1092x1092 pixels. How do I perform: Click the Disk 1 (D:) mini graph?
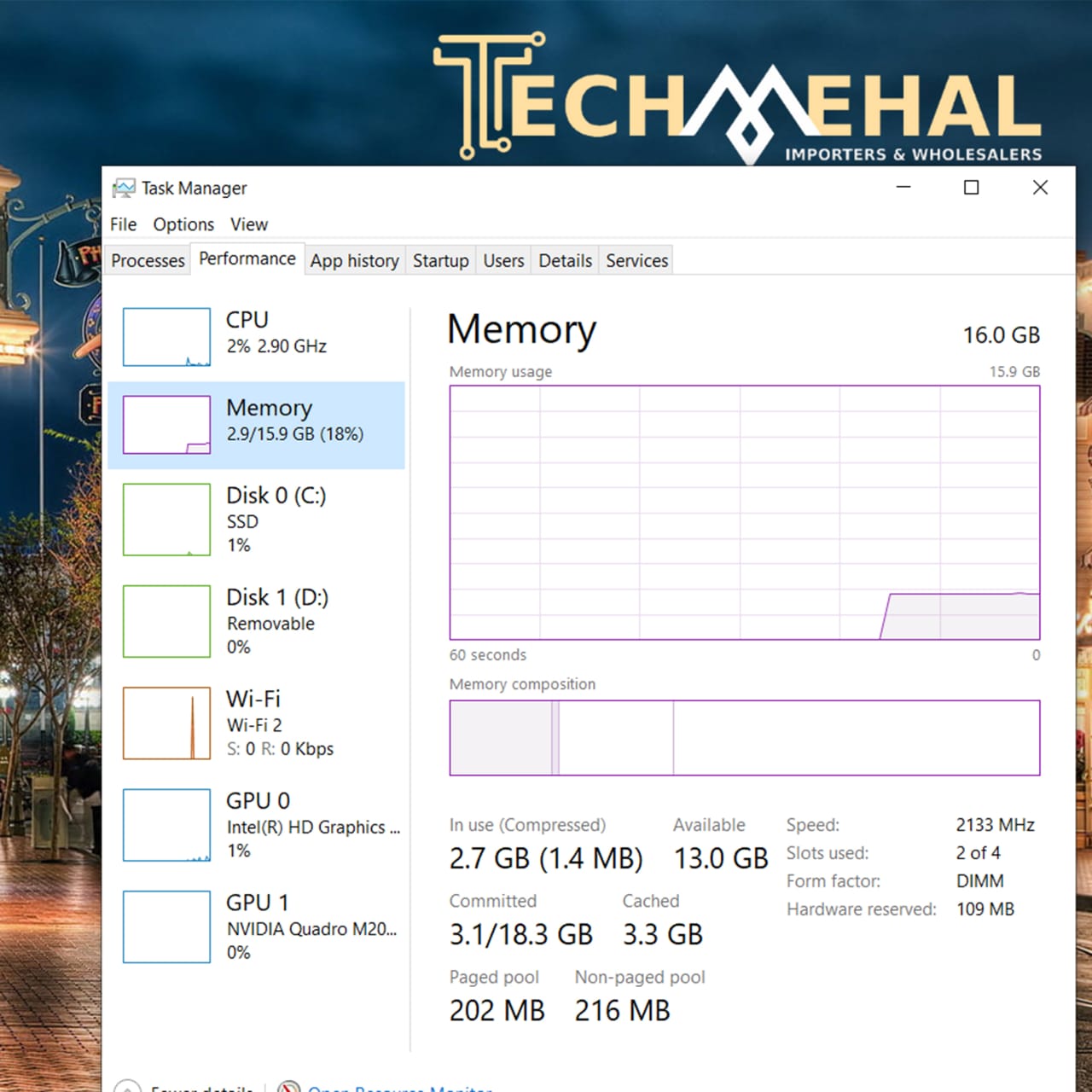pyautogui.click(x=166, y=621)
